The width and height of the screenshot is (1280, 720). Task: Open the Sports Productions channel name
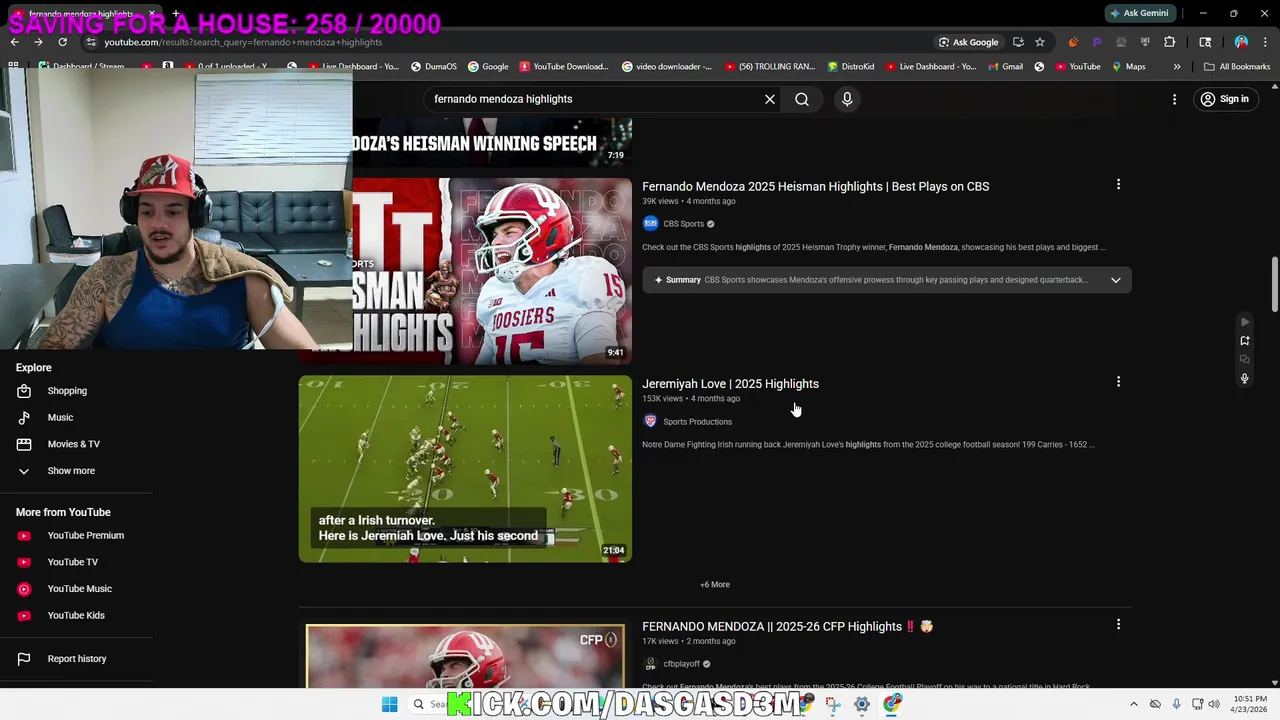pyautogui.click(x=697, y=422)
